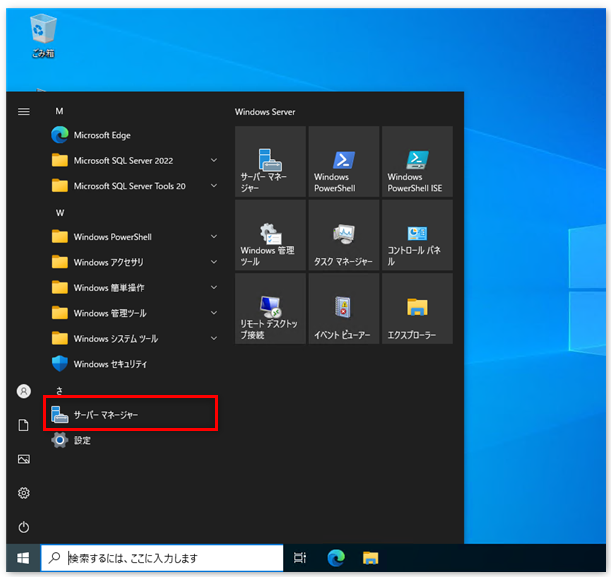Select the Recycle Bin (ごみ箱) desktop icon

pos(43,36)
